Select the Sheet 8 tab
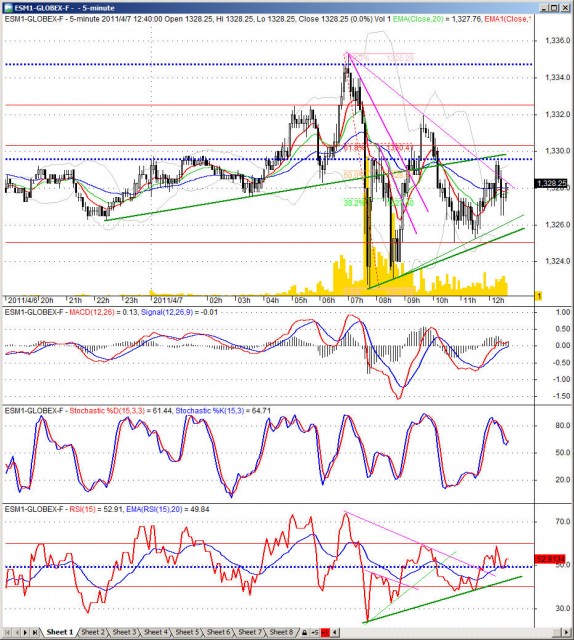574x640 pixels. point(281,632)
